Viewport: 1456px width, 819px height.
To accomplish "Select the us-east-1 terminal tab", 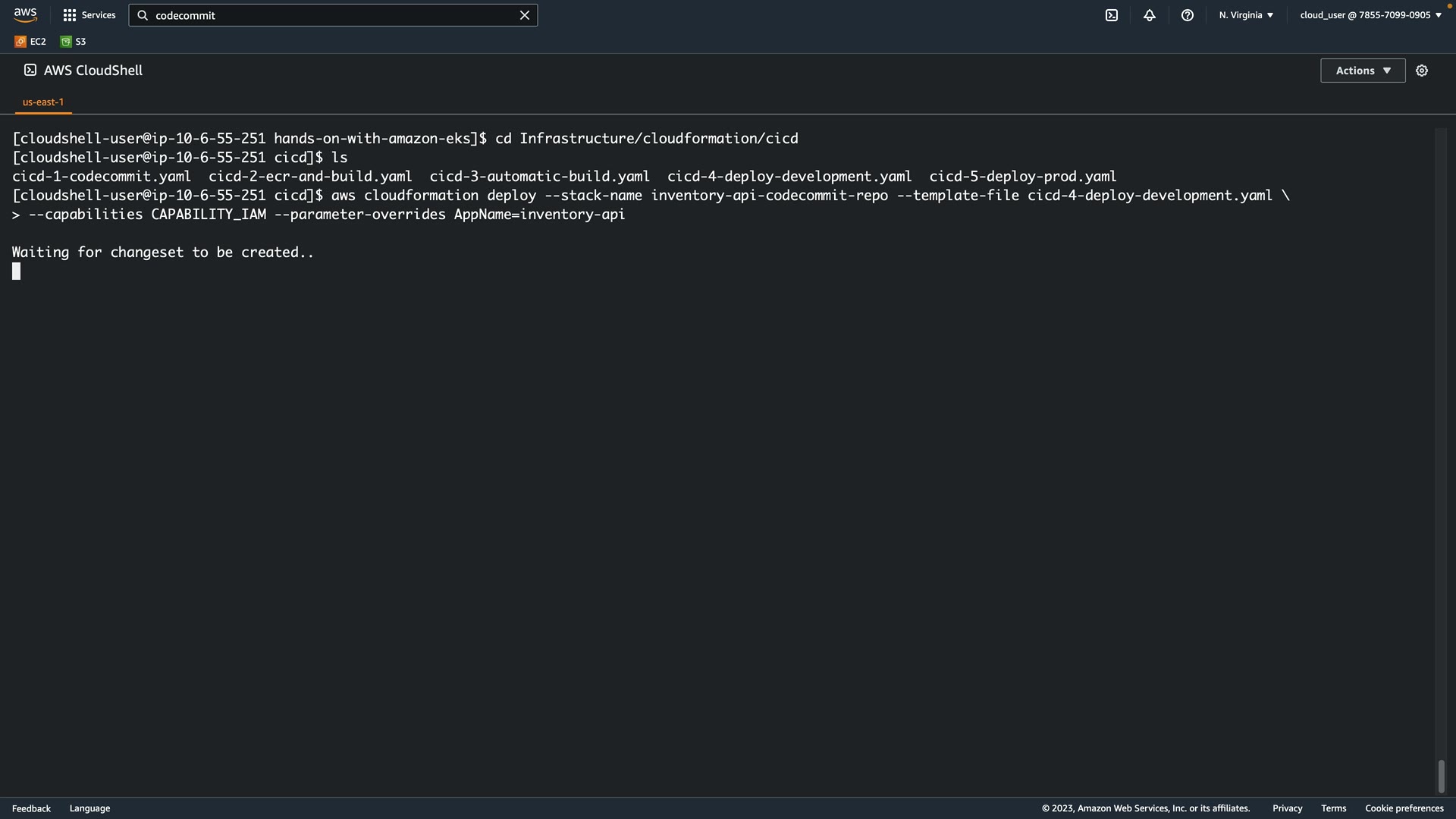I will click(43, 102).
